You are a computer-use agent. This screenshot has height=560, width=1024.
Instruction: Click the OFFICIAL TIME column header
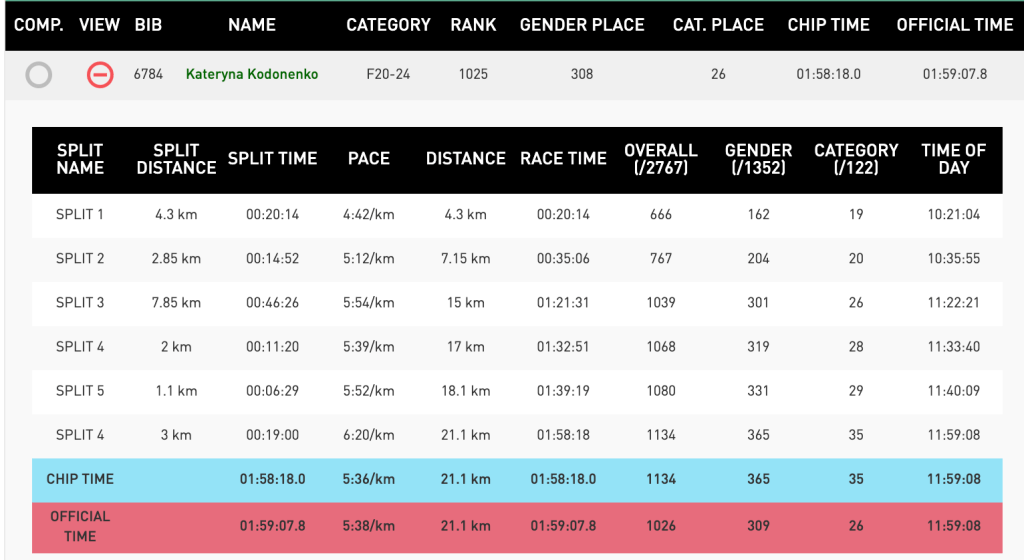[955, 25]
